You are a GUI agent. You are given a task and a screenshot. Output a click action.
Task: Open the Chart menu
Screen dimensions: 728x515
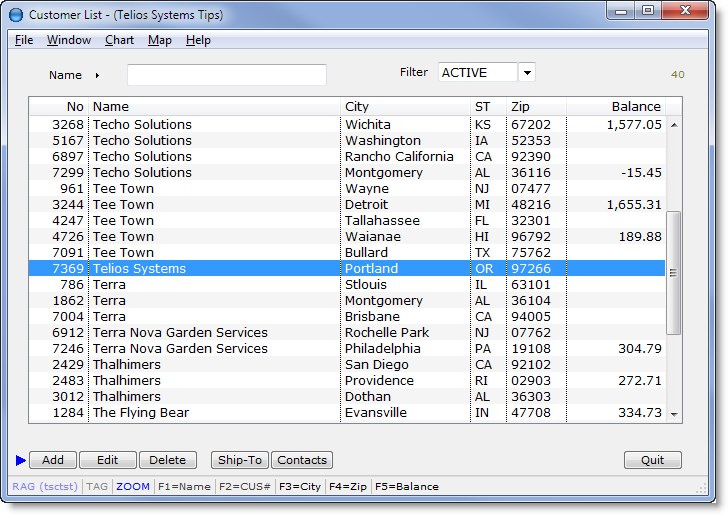119,40
